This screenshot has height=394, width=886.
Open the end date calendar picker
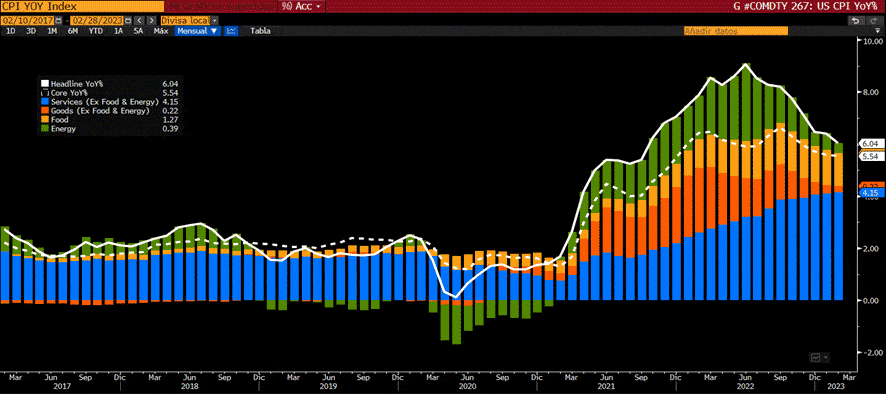(129, 20)
